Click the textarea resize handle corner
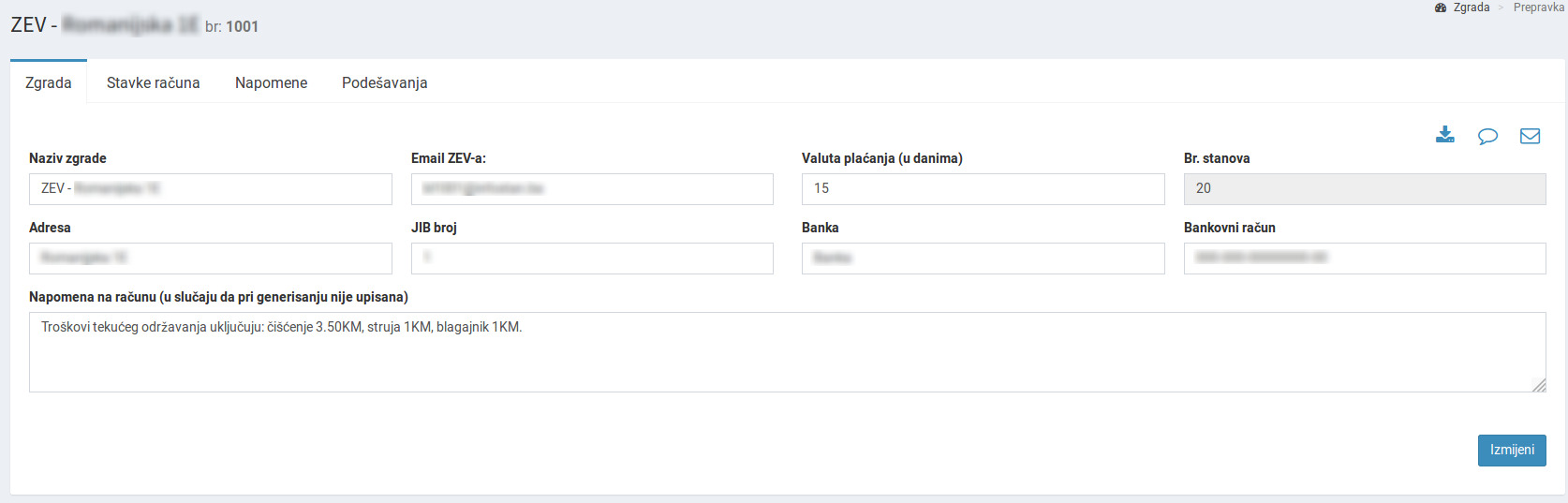The width and height of the screenshot is (1568, 503). [x=1539, y=385]
